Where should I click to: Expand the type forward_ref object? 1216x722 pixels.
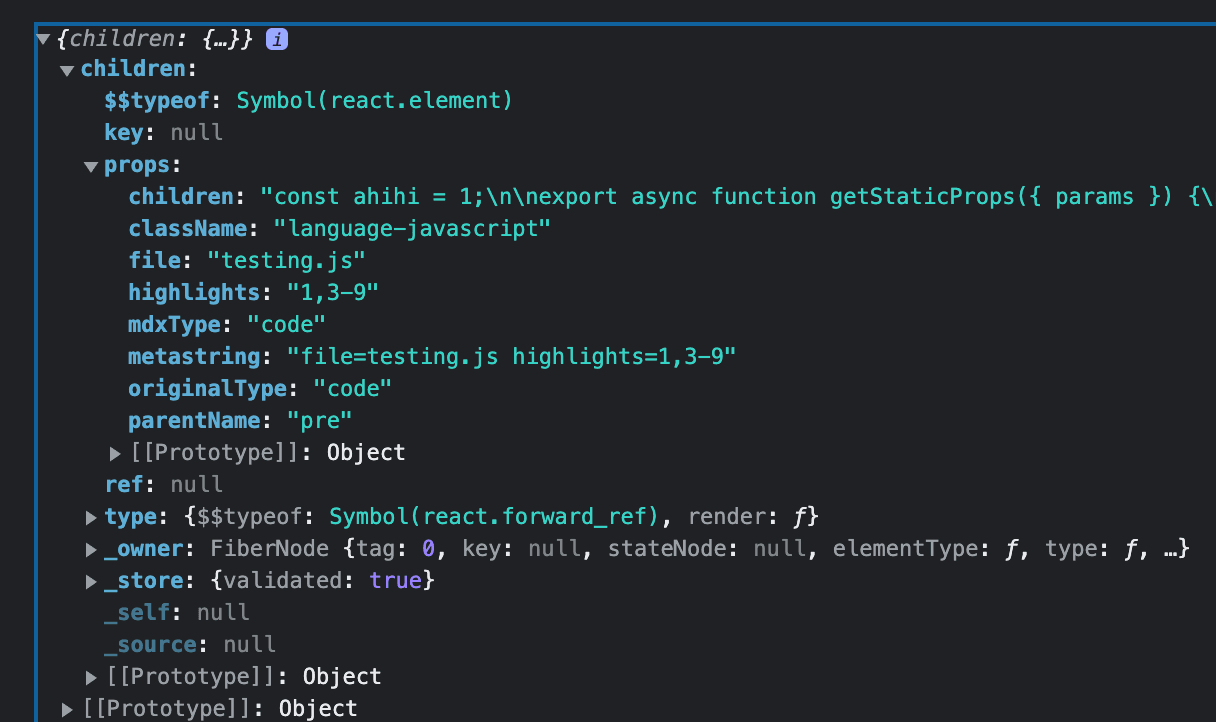click(x=90, y=517)
